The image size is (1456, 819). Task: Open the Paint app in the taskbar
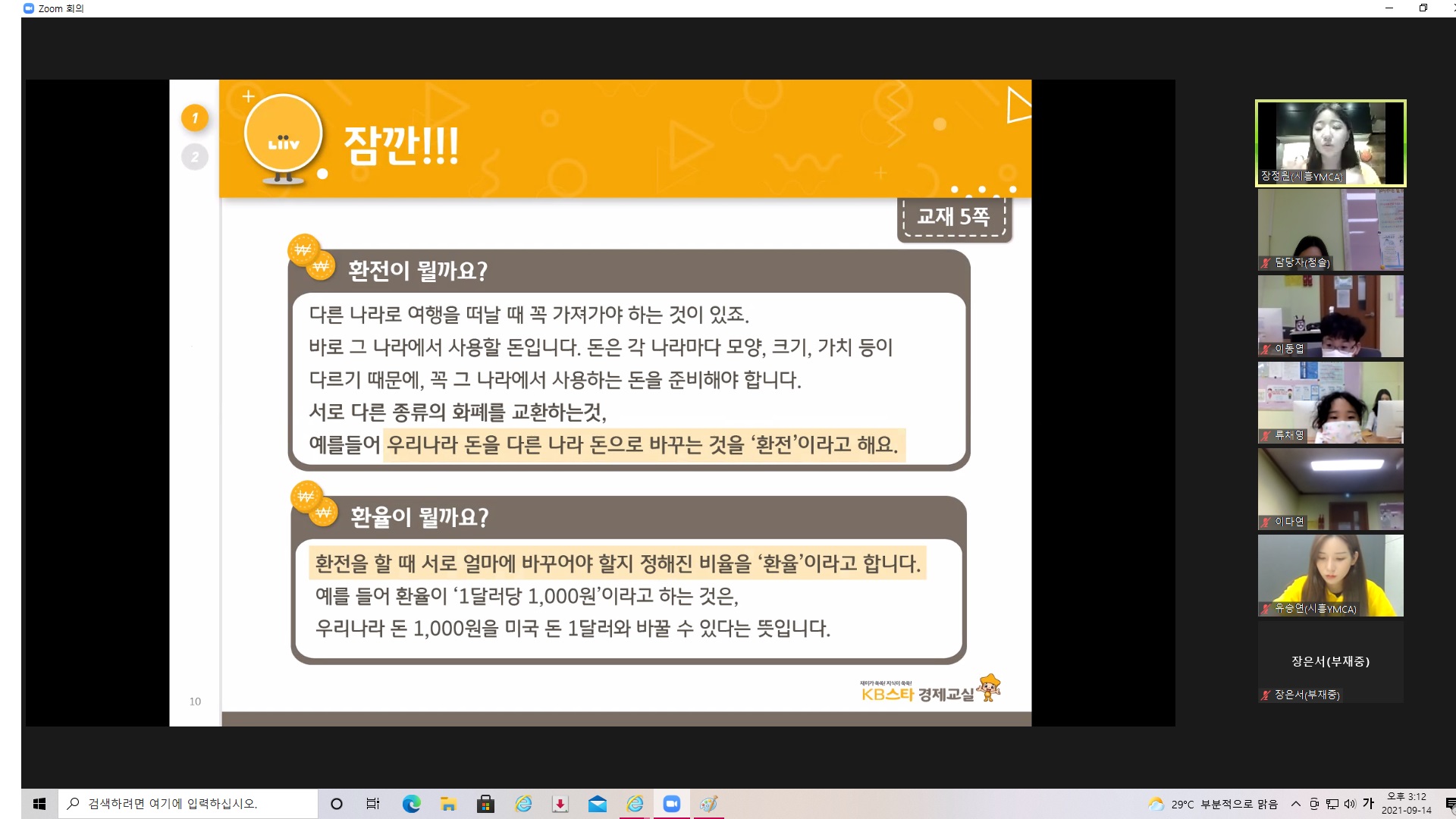pyautogui.click(x=708, y=804)
